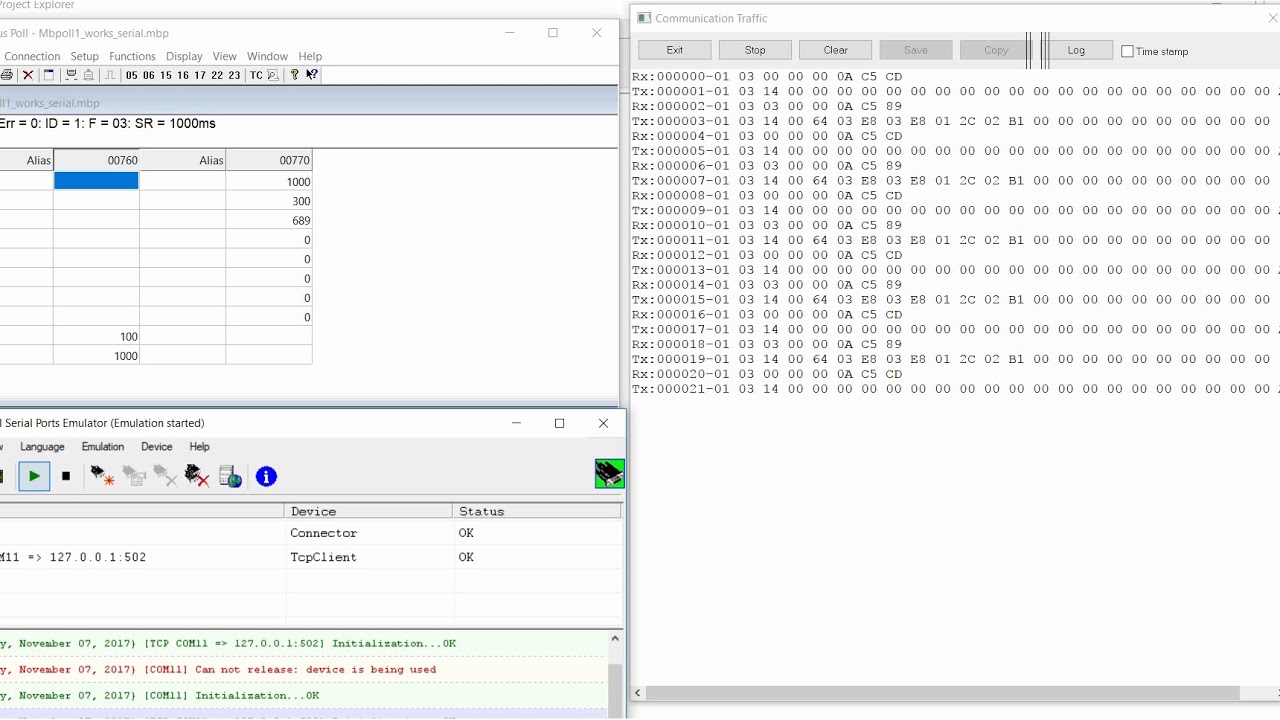Select the highlighted blue cell under 00760
Image resolution: width=1280 pixels, height=720 pixels.
pyautogui.click(x=96, y=181)
